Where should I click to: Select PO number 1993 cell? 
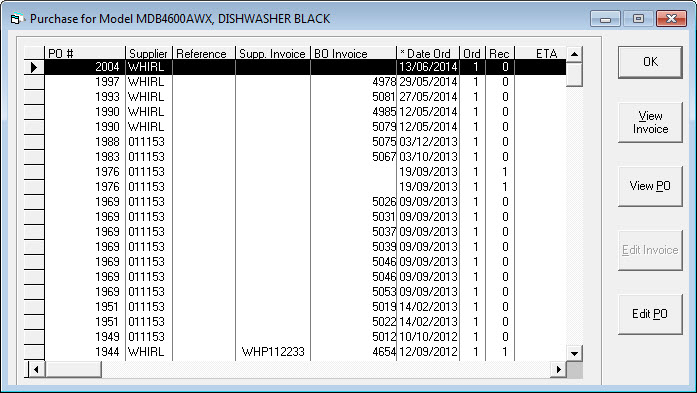tap(85, 97)
